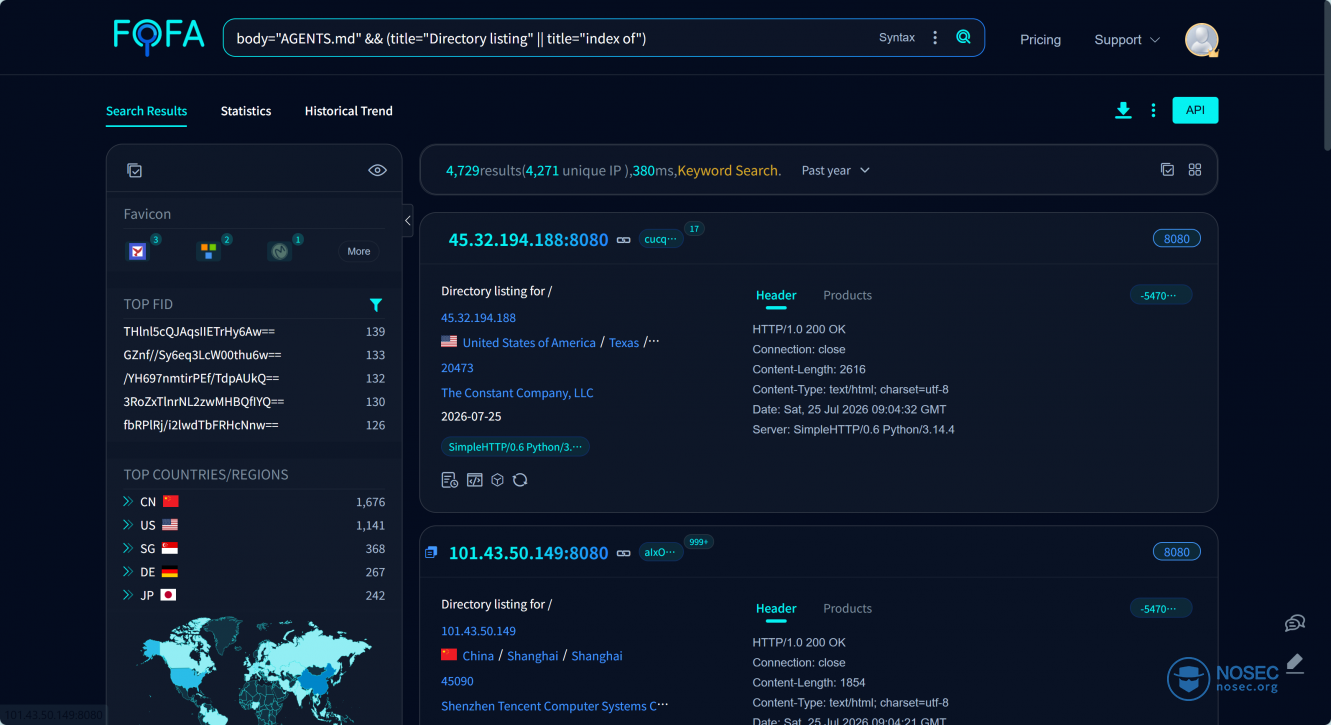
Task: Filter by the green round favicon
Action: tap(279, 251)
